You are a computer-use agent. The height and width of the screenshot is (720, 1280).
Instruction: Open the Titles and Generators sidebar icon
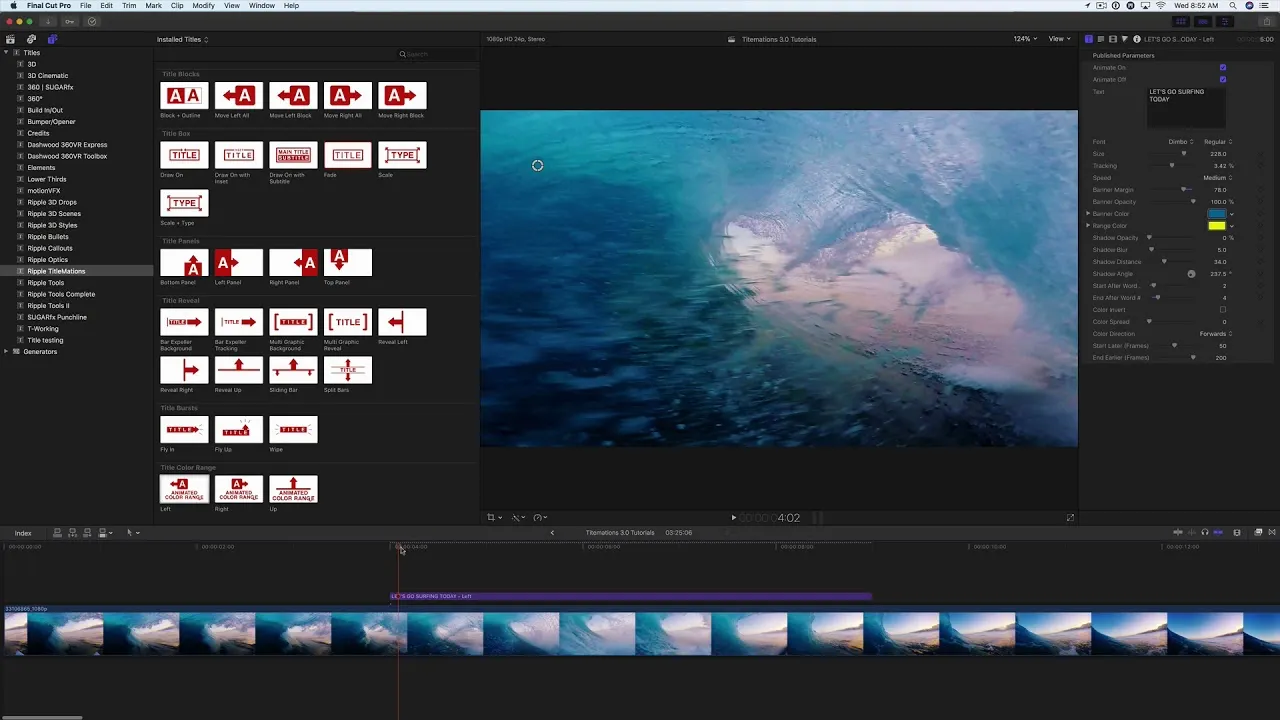52,39
